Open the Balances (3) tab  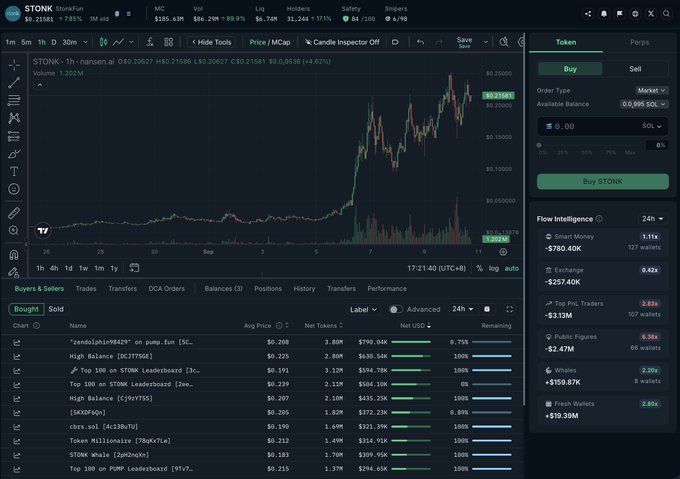click(x=223, y=289)
